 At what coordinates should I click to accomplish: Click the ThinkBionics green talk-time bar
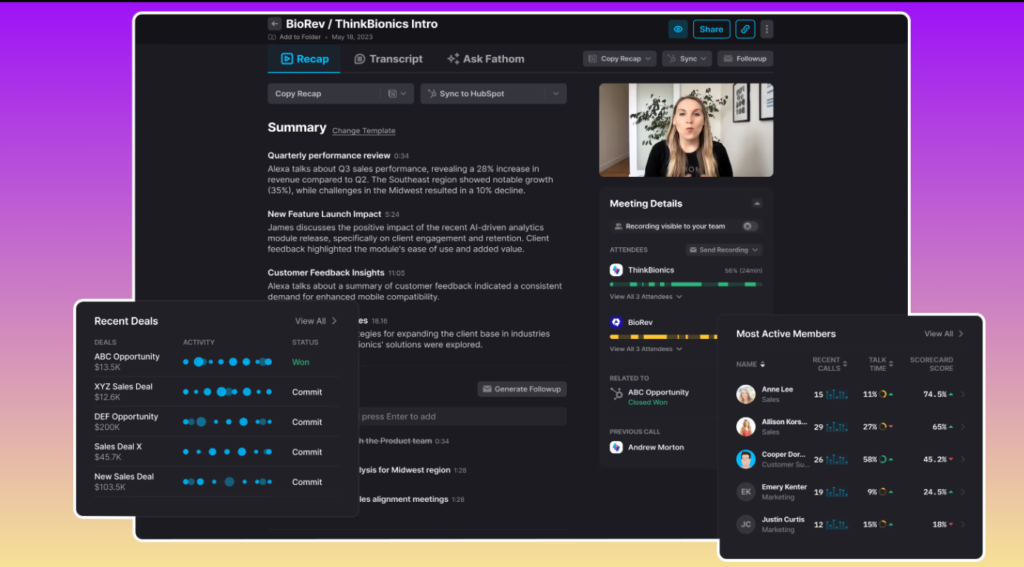pos(680,284)
